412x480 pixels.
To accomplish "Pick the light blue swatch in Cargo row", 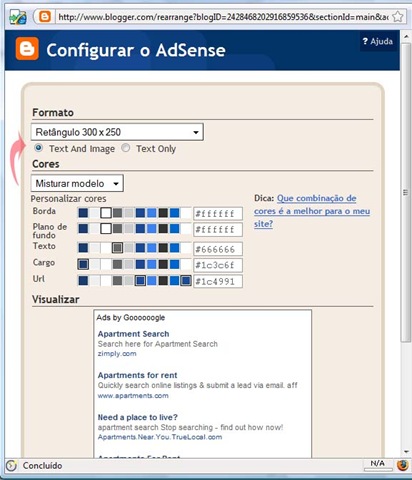I will point(152,264).
